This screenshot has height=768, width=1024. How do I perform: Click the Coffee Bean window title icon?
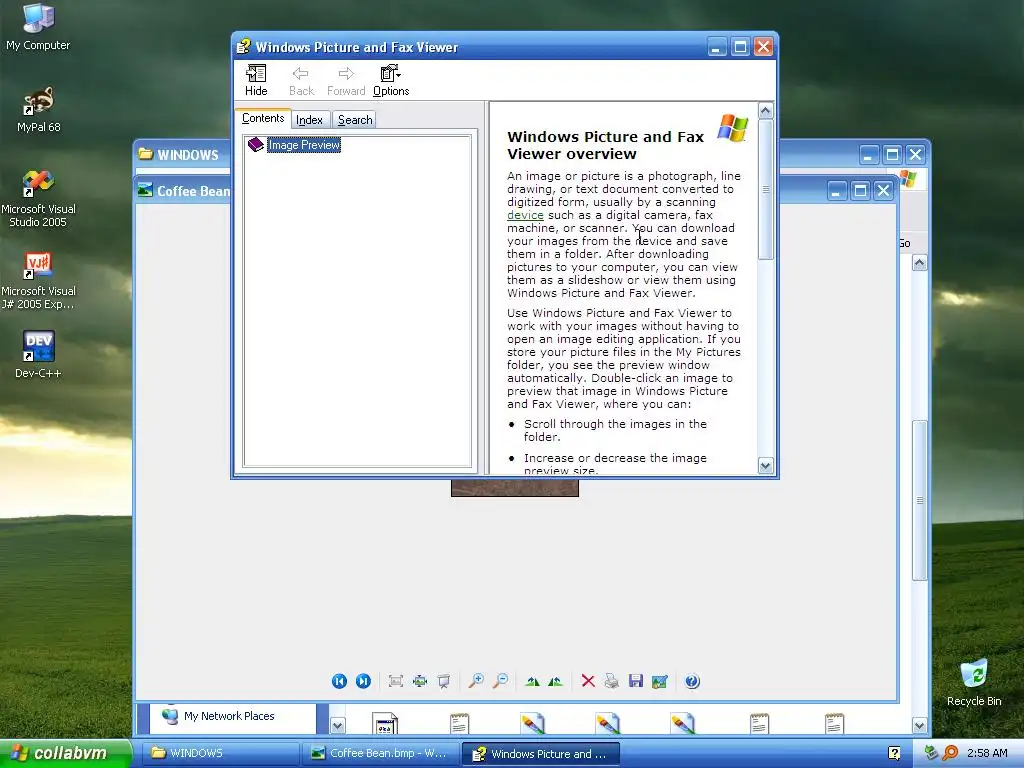tap(145, 190)
